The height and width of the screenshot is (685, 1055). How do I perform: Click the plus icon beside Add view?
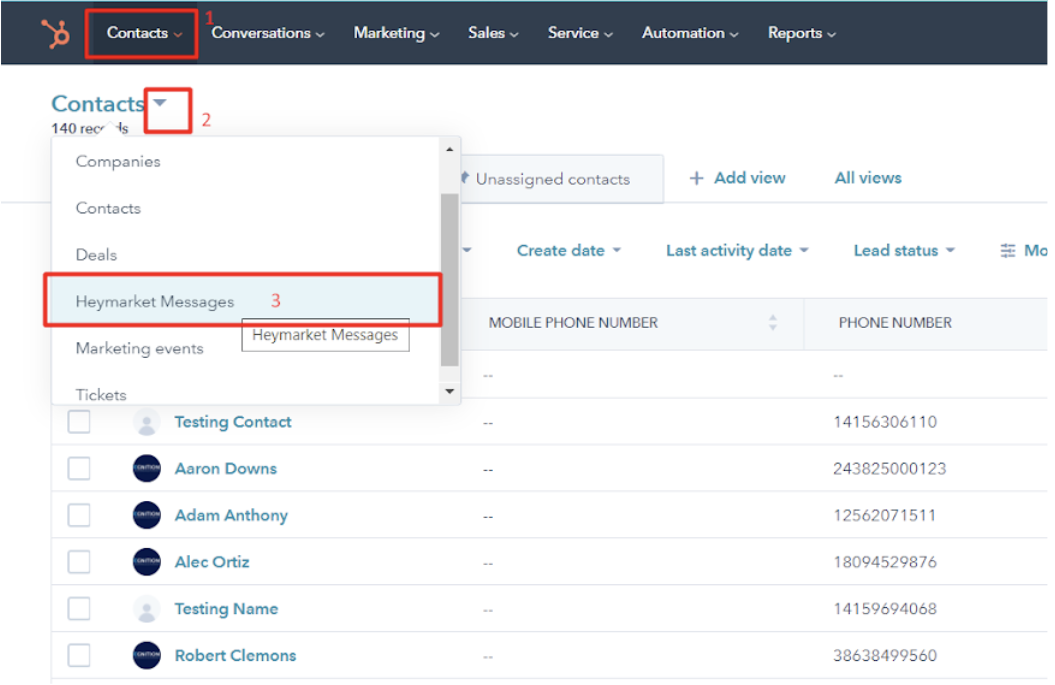click(696, 178)
